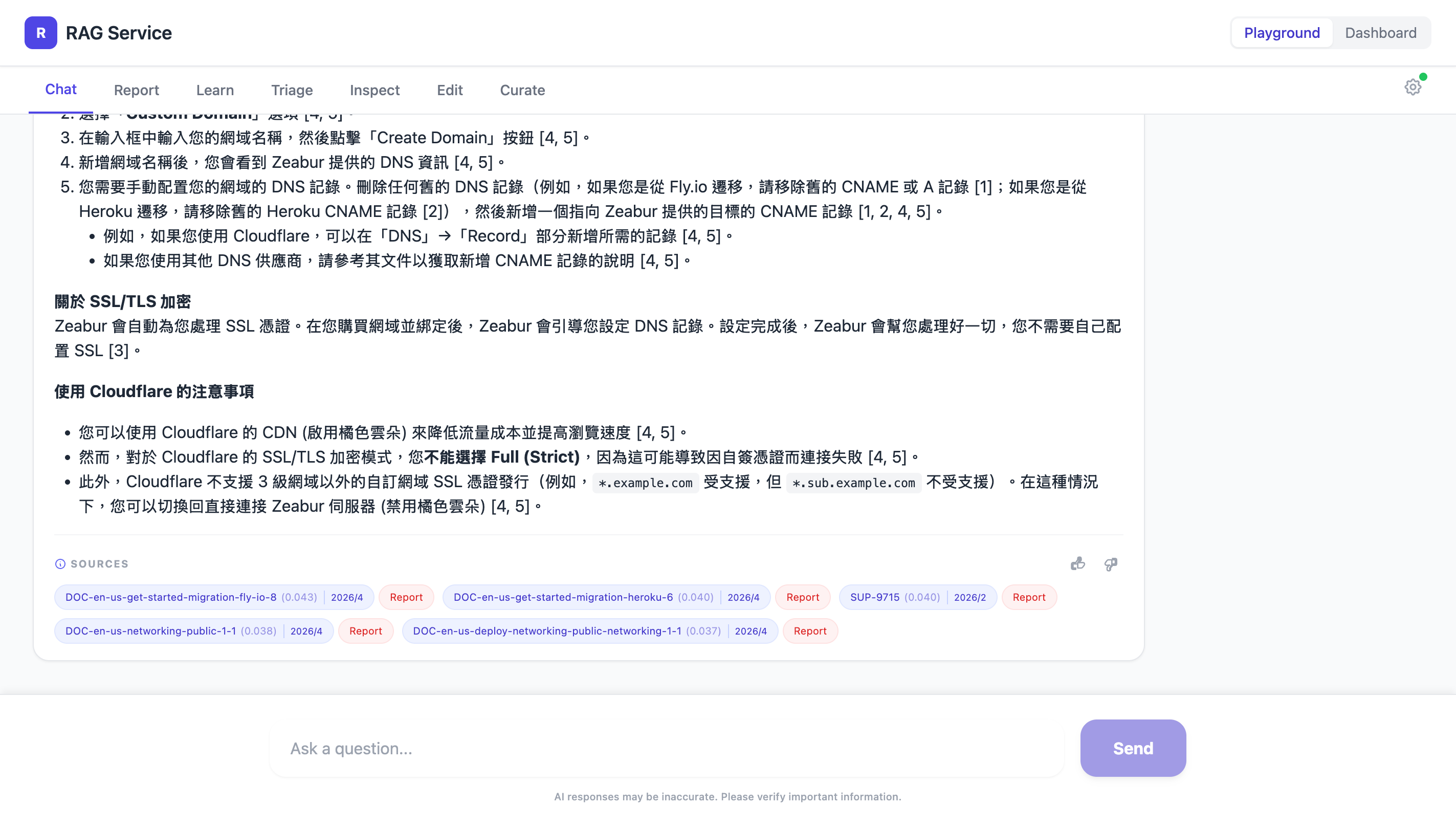Click the thumbs down feedback icon
The image size is (1456, 829).
click(x=1111, y=564)
